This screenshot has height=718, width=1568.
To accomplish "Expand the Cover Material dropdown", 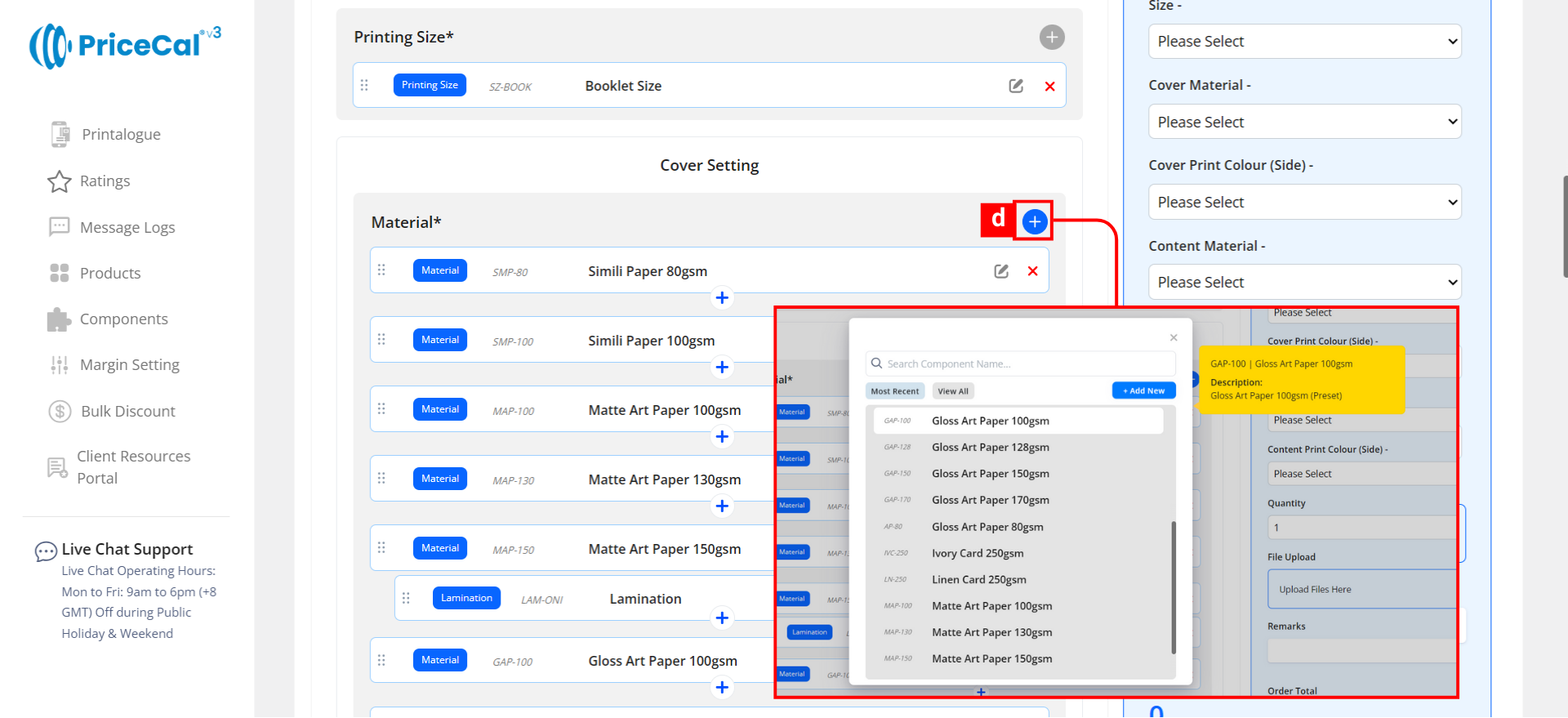I will click(1303, 122).
